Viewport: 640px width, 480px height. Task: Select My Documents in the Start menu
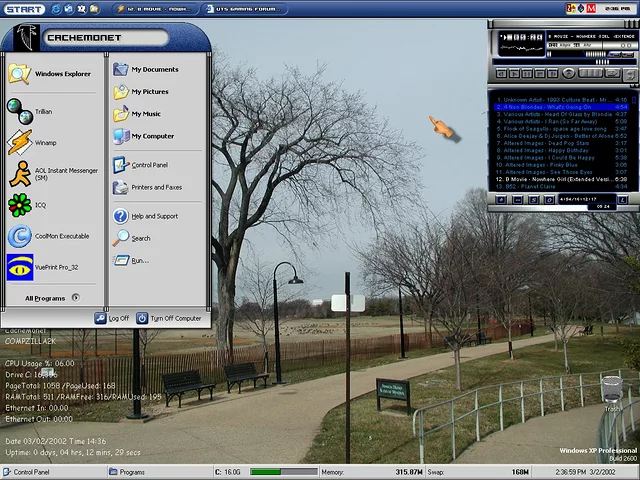(x=154, y=70)
